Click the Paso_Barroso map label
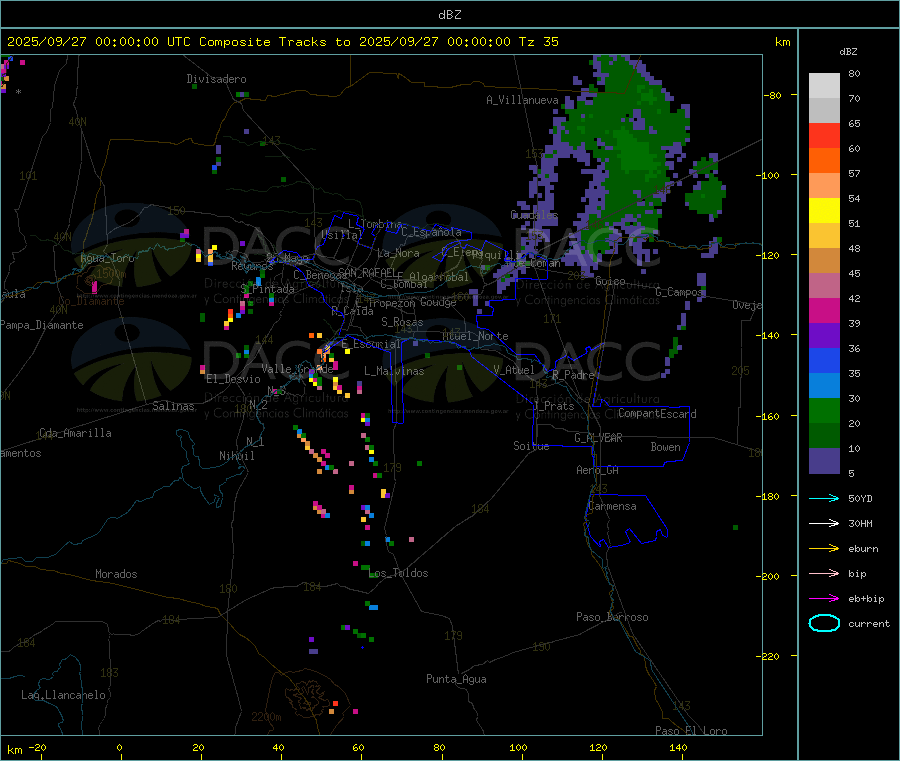The width and height of the screenshot is (900, 761). tap(612, 617)
